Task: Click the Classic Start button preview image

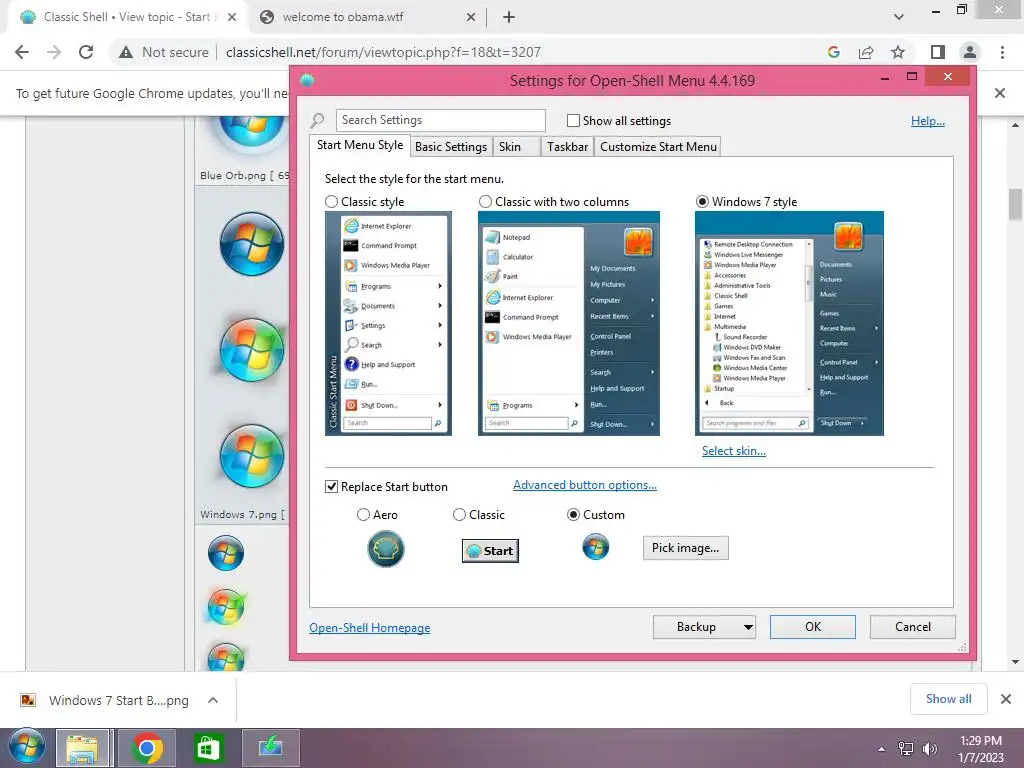Action: (490, 551)
